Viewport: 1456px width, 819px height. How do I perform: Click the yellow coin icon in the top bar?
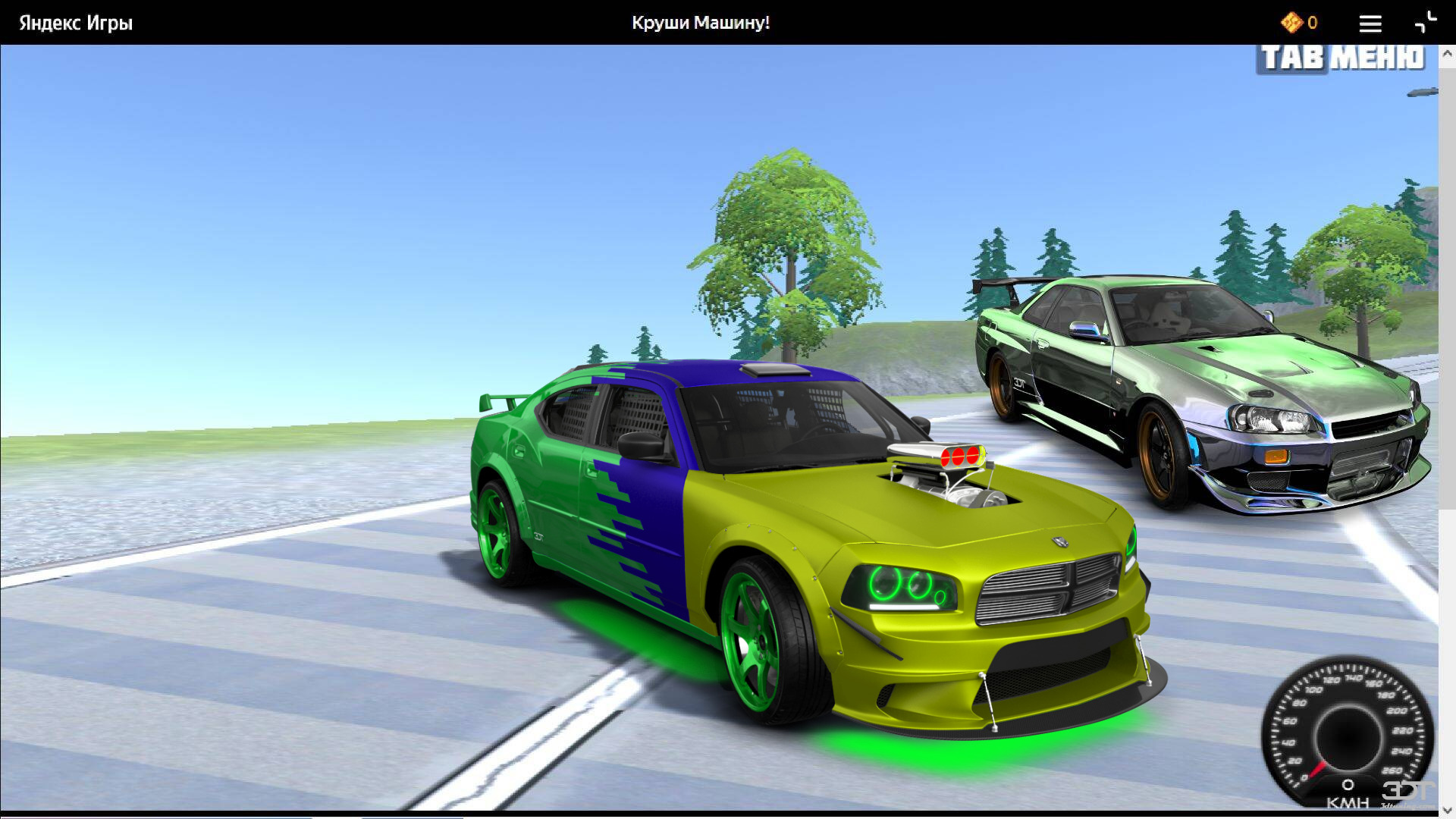tap(1291, 23)
